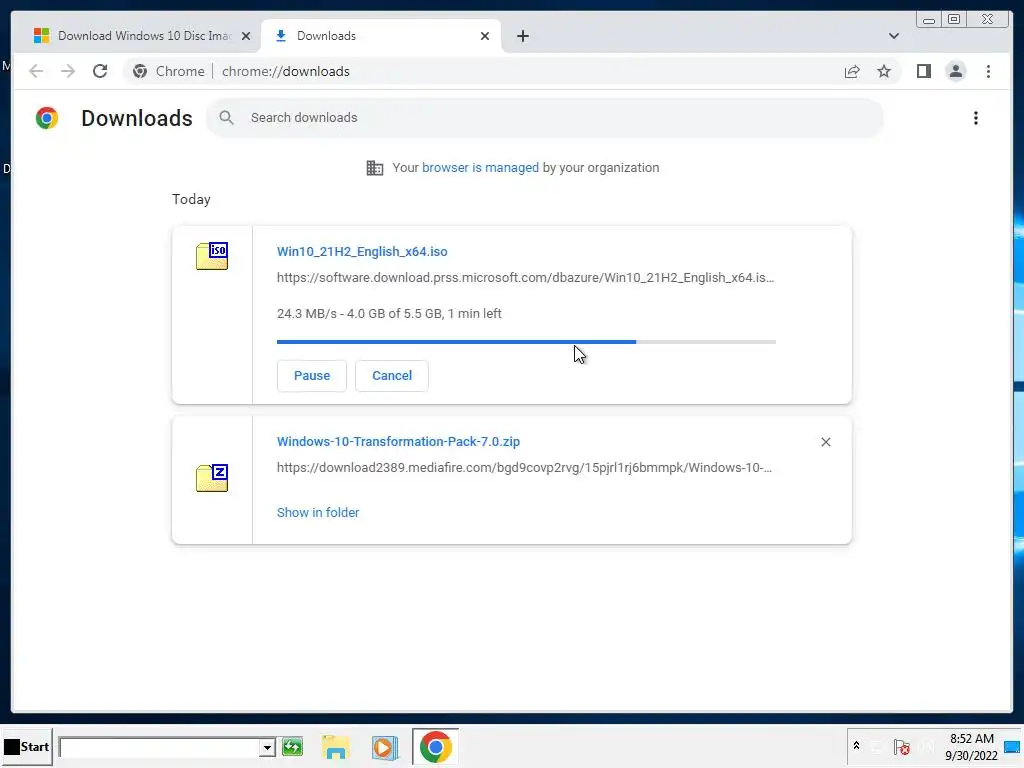This screenshot has height=768, width=1024.
Task: Pause the Win10 ISO download
Action: (x=312, y=376)
